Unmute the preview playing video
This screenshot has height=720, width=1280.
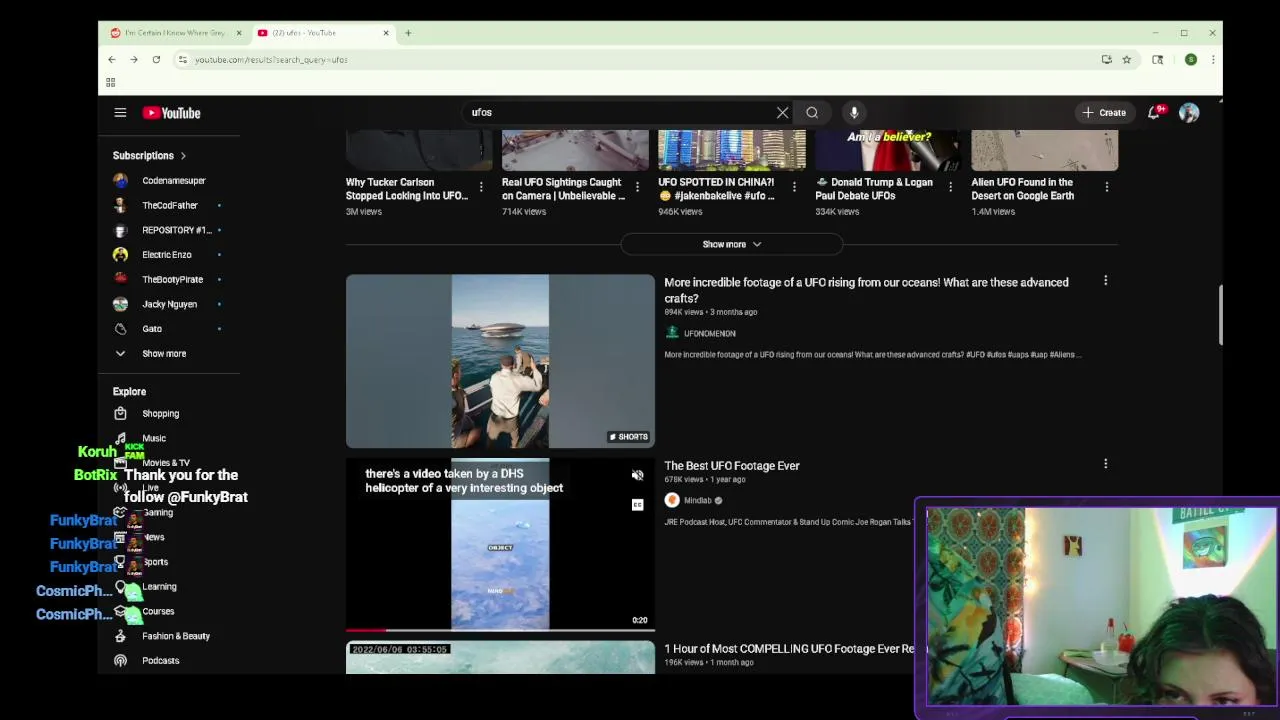pyautogui.click(x=638, y=475)
